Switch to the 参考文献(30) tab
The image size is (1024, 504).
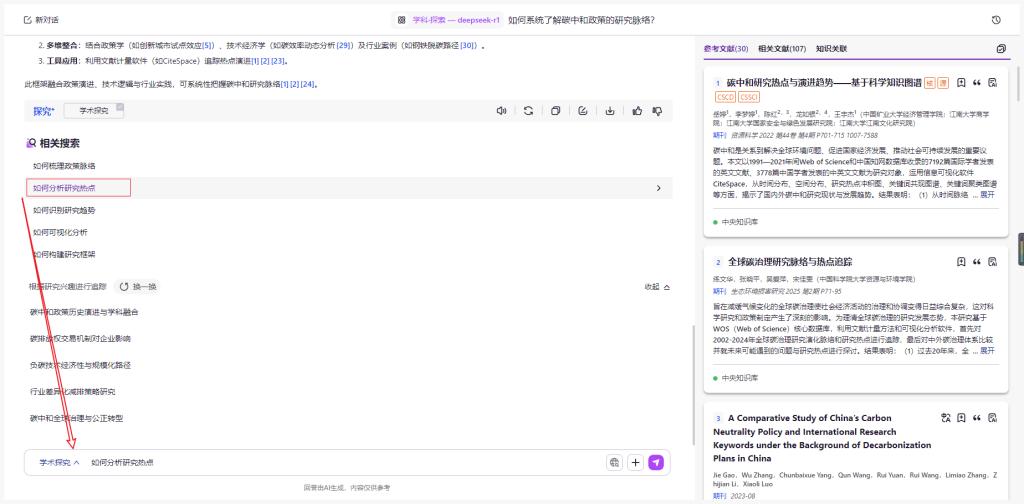[726, 49]
